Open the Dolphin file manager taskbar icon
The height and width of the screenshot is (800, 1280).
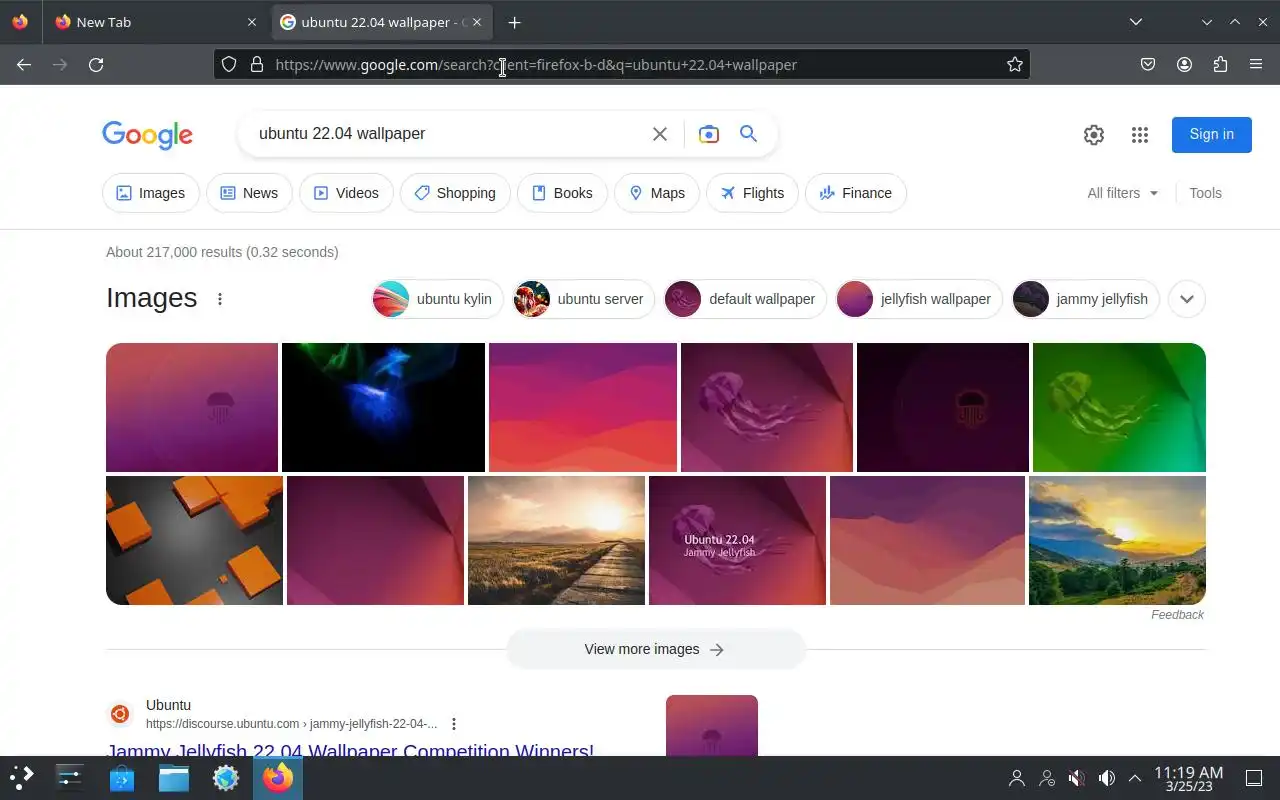coord(174,777)
